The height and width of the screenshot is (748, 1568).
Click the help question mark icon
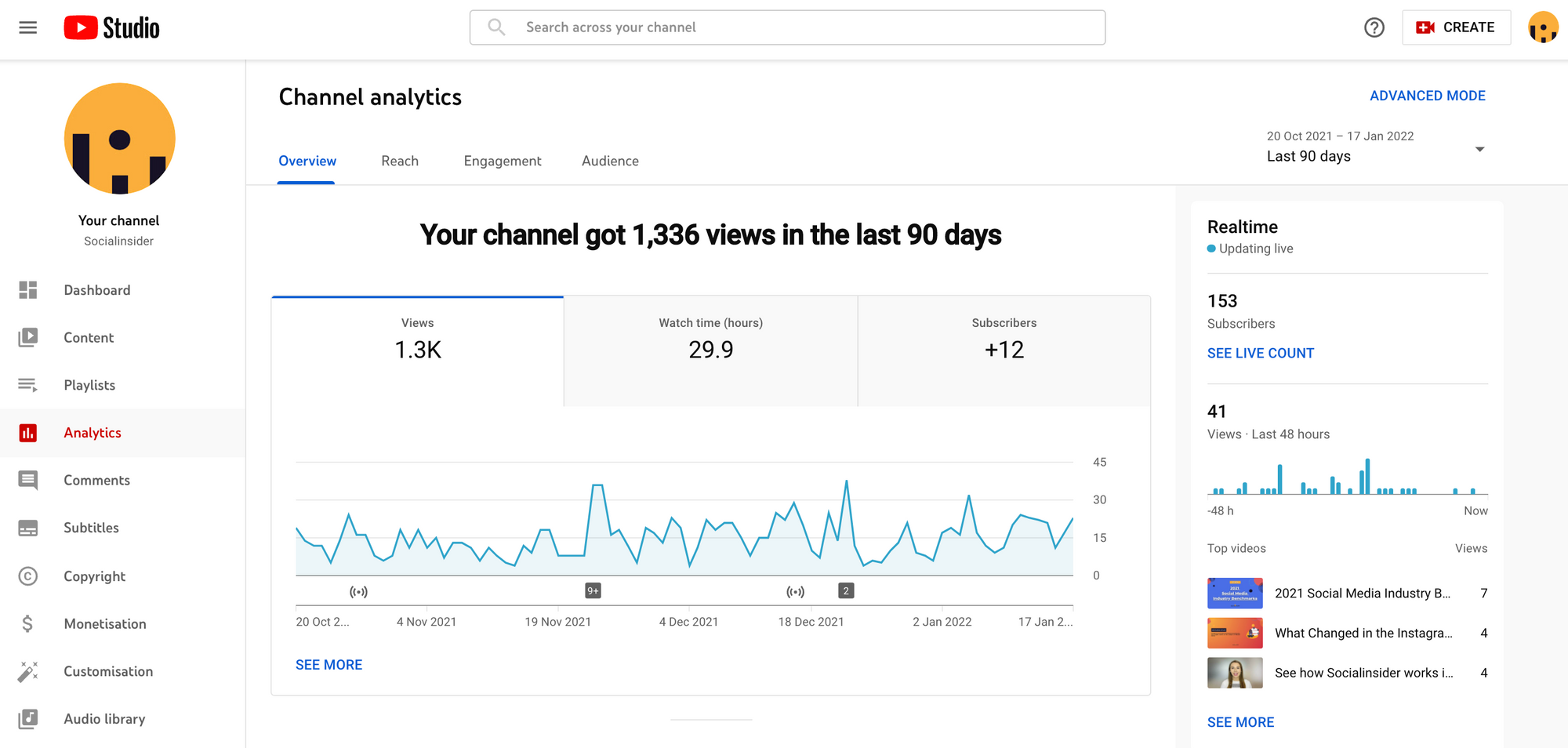[x=1374, y=27]
